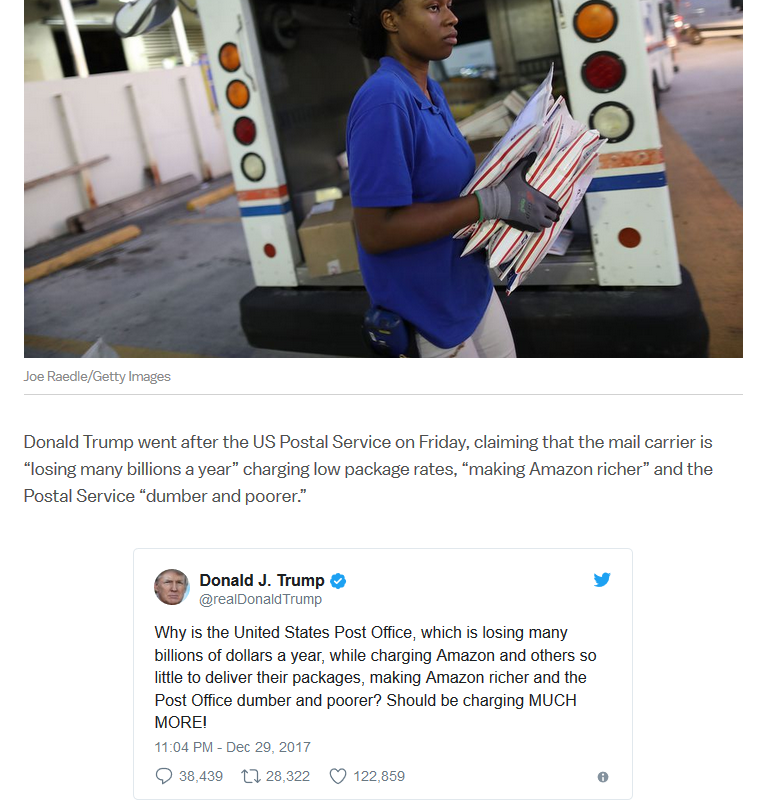
Task: Click the reply speech bubble icon
Action: click(163, 776)
